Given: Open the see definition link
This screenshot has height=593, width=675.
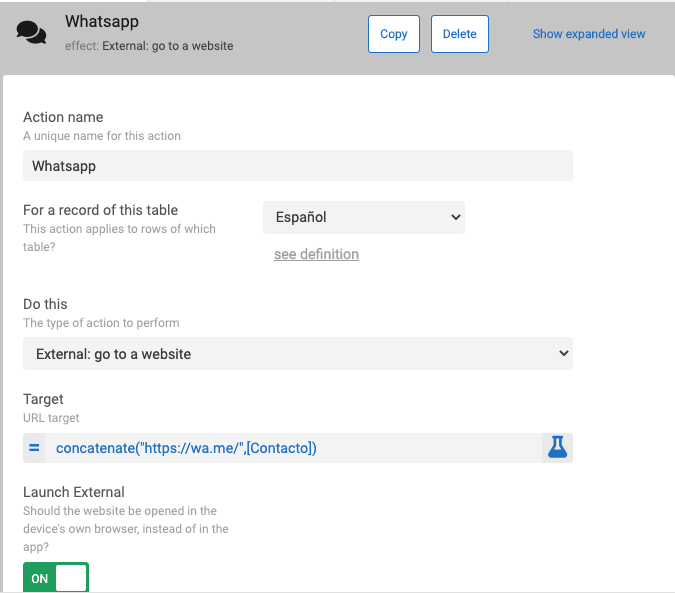Looking at the screenshot, I should point(316,254).
